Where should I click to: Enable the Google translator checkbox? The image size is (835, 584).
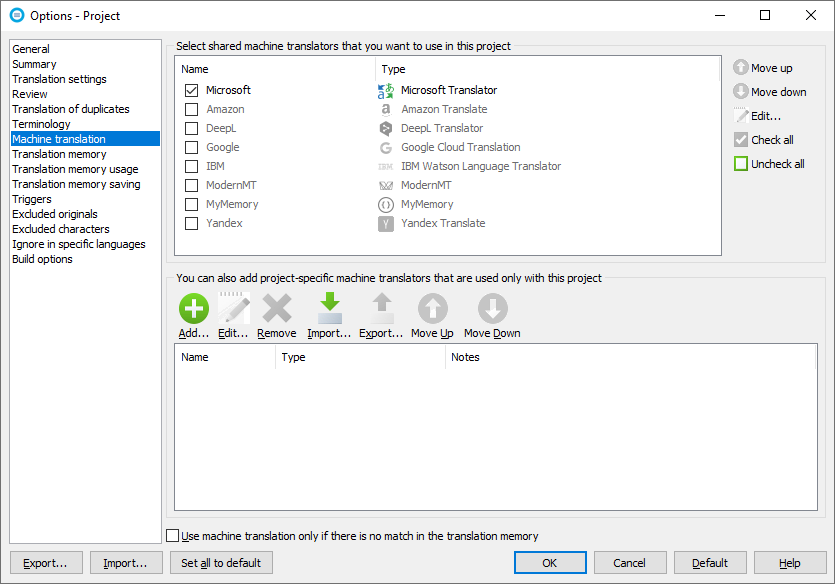[191, 147]
